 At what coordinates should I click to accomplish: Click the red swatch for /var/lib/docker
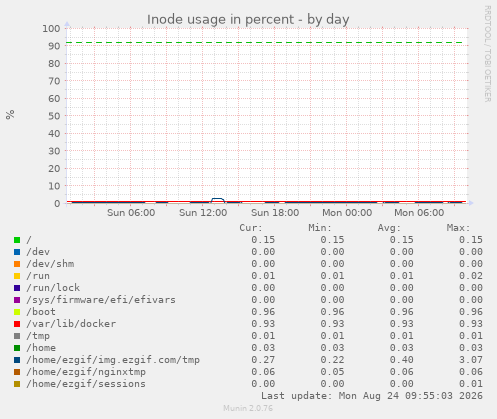pyautogui.click(x=17, y=324)
